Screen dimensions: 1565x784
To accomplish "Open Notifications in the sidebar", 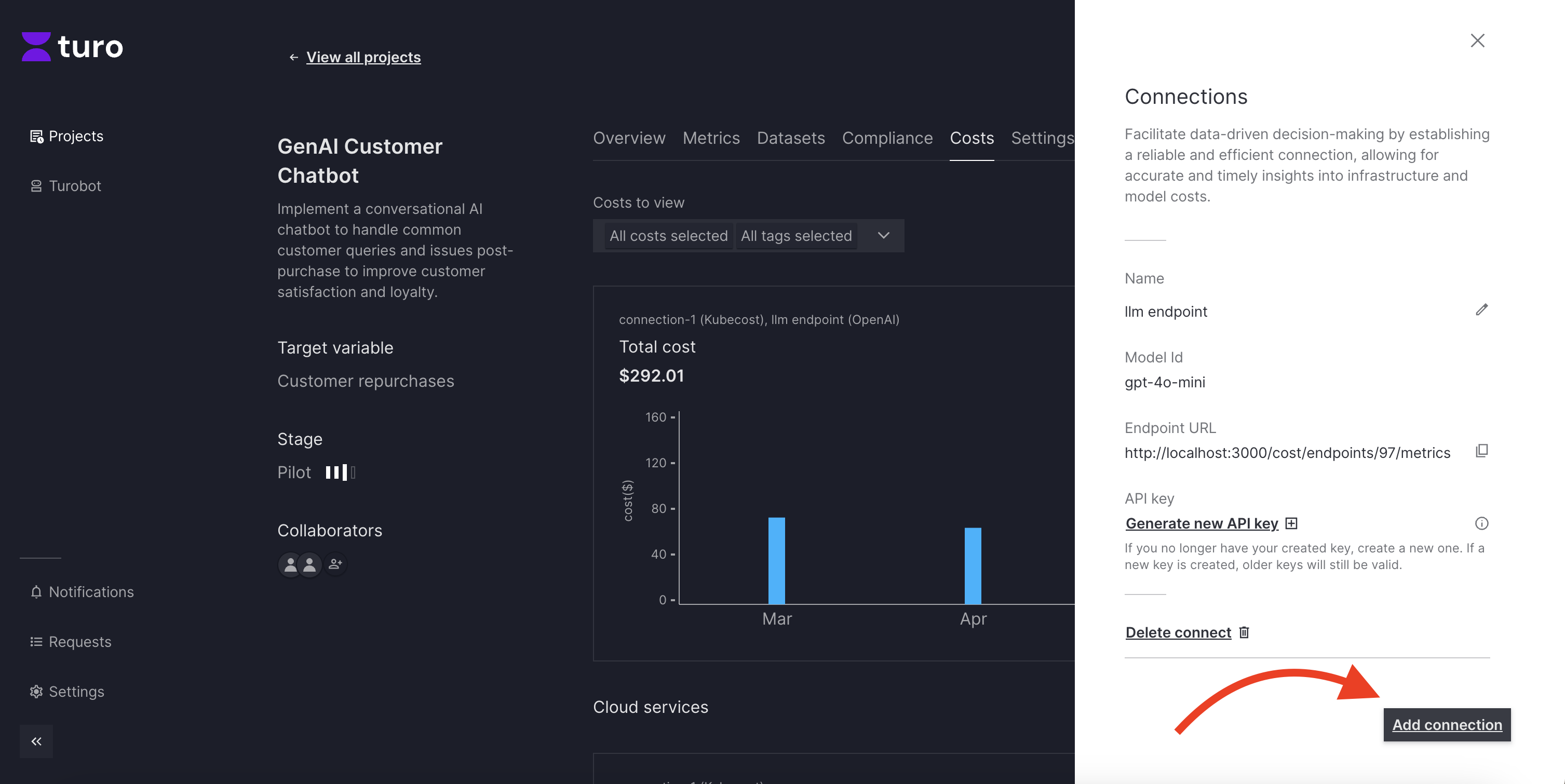I will pyautogui.click(x=90, y=591).
